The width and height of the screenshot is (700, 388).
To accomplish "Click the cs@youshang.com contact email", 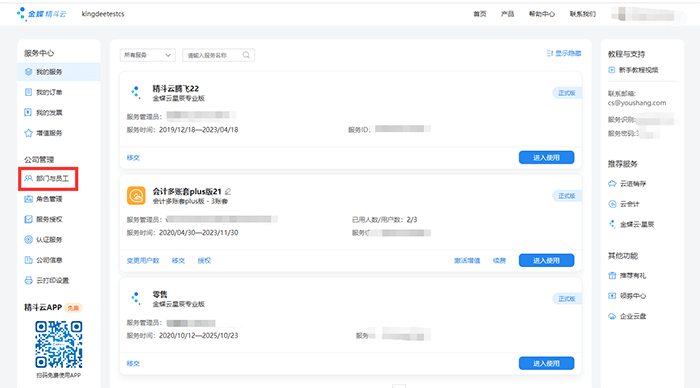I will tap(637, 103).
